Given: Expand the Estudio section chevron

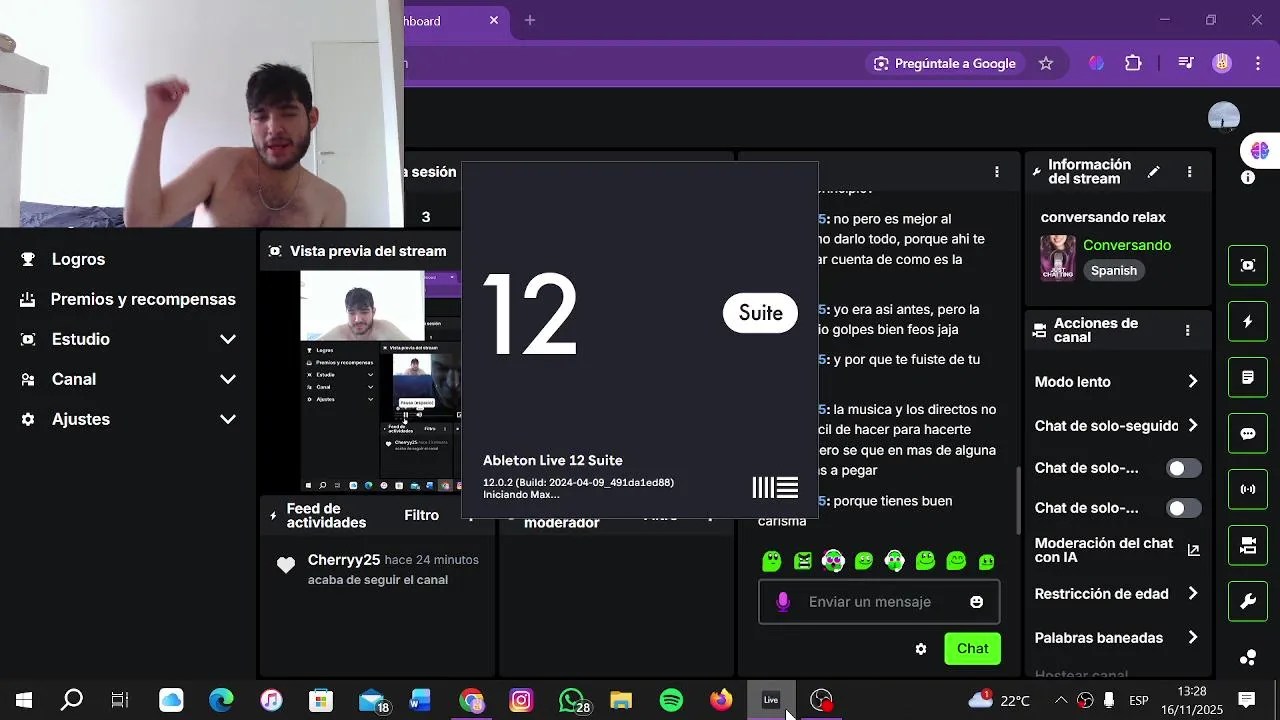Looking at the screenshot, I should click(228, 339).
